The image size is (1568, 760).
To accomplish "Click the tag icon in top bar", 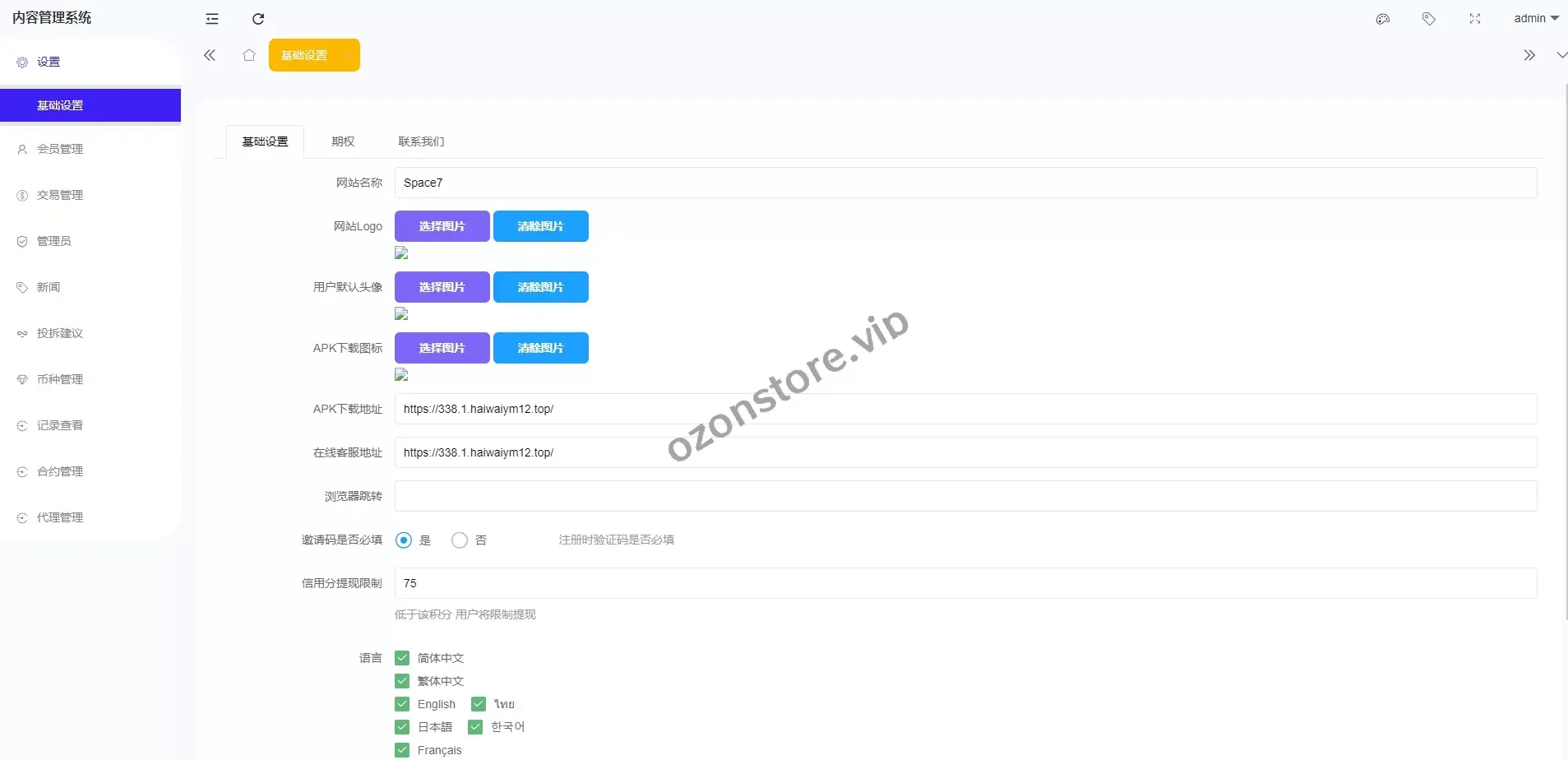I will (x=1429, y=19).
